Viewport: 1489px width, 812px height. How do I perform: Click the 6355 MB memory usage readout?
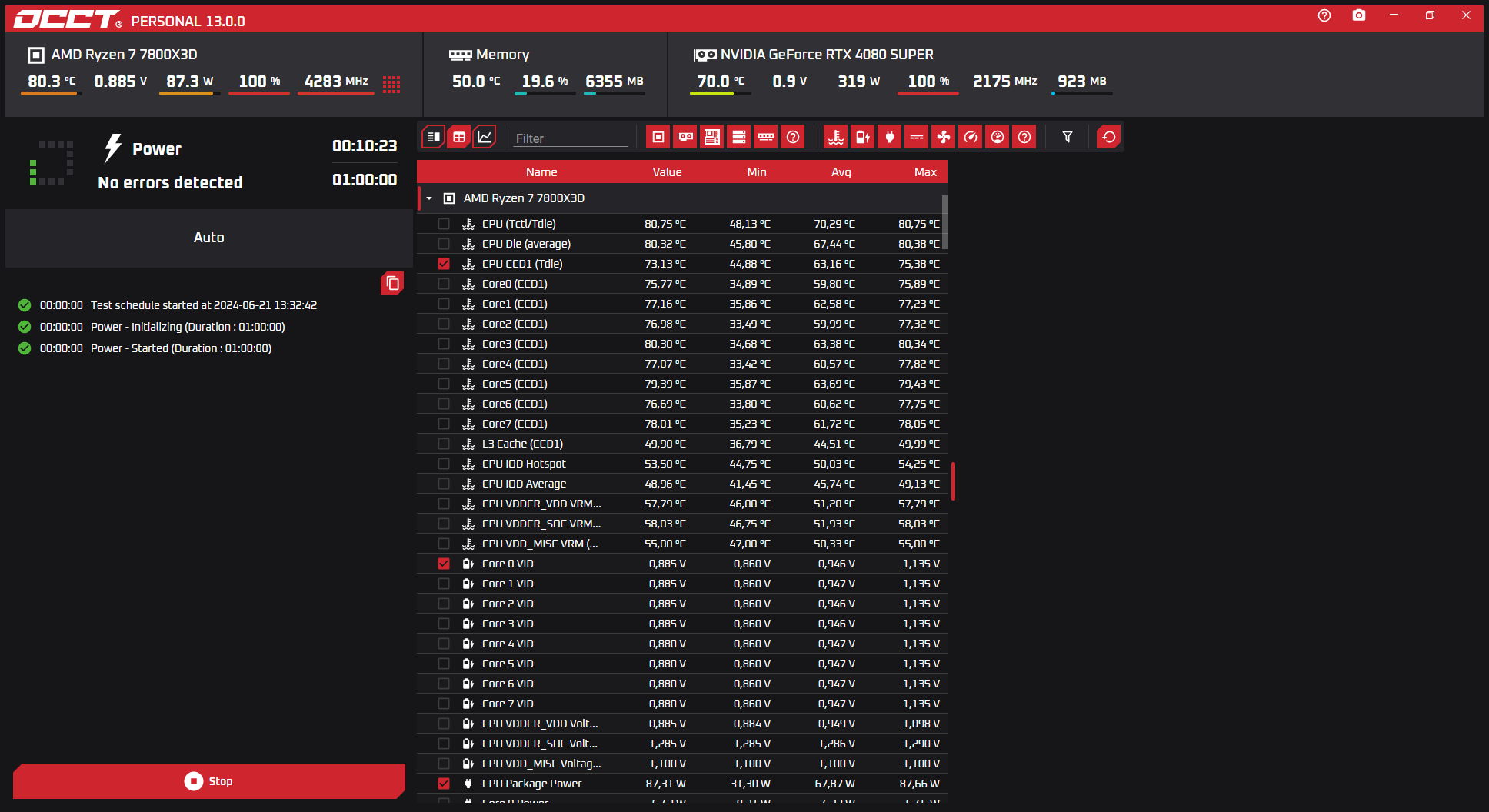(x=614, y=82)
